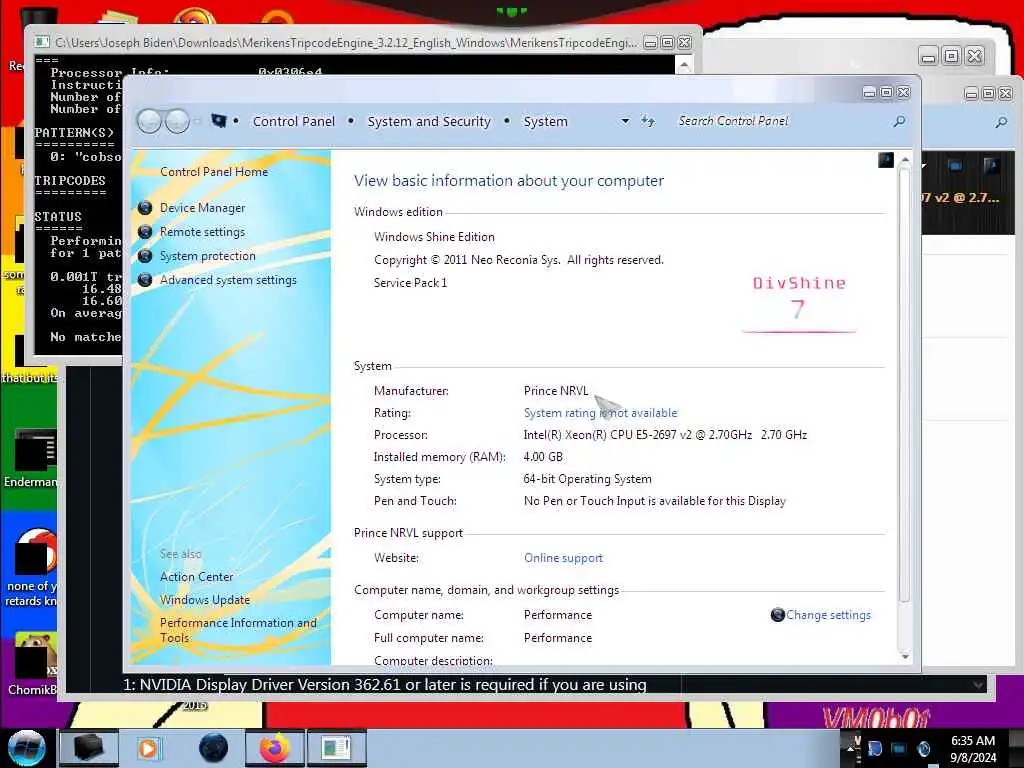Select the 4.00 GB memory value
This screenshot has width=1024, height=768.
(x=543, y=457)
